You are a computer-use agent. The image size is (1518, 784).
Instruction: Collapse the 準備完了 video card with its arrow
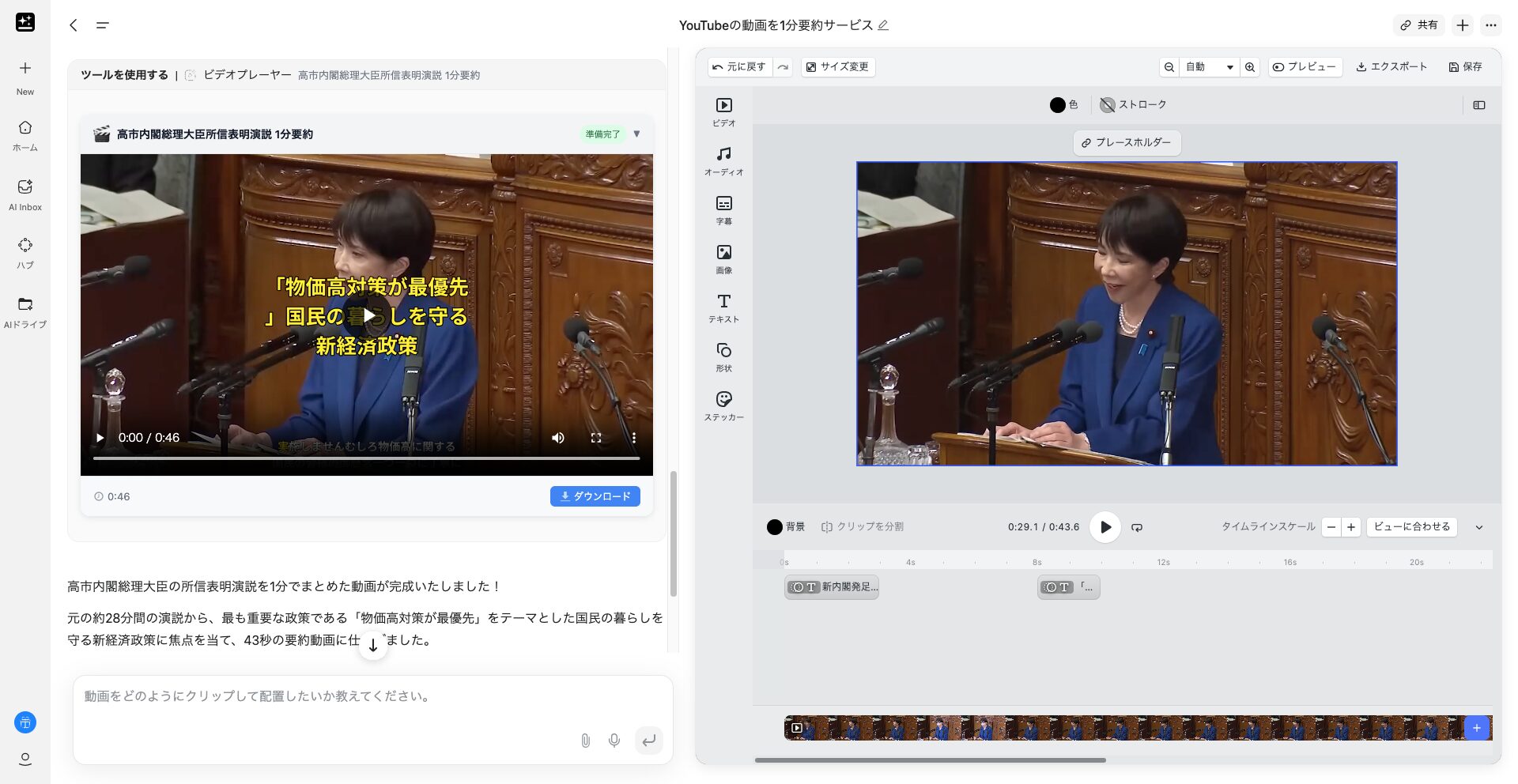tap(637, 134)
